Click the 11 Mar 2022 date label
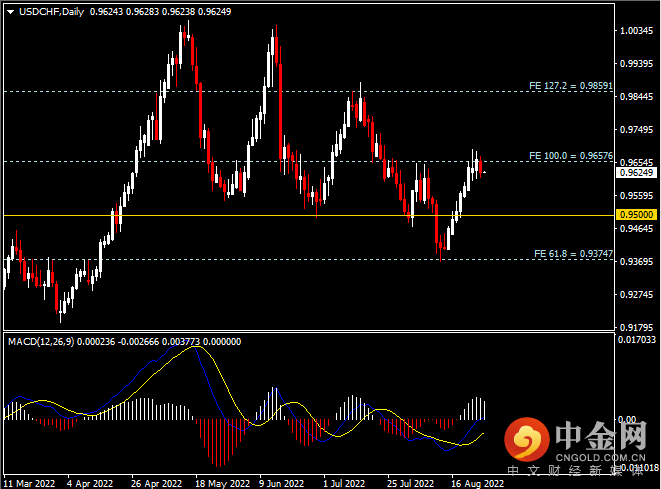This screenshot has width=661, height=489. pos(29,484)
